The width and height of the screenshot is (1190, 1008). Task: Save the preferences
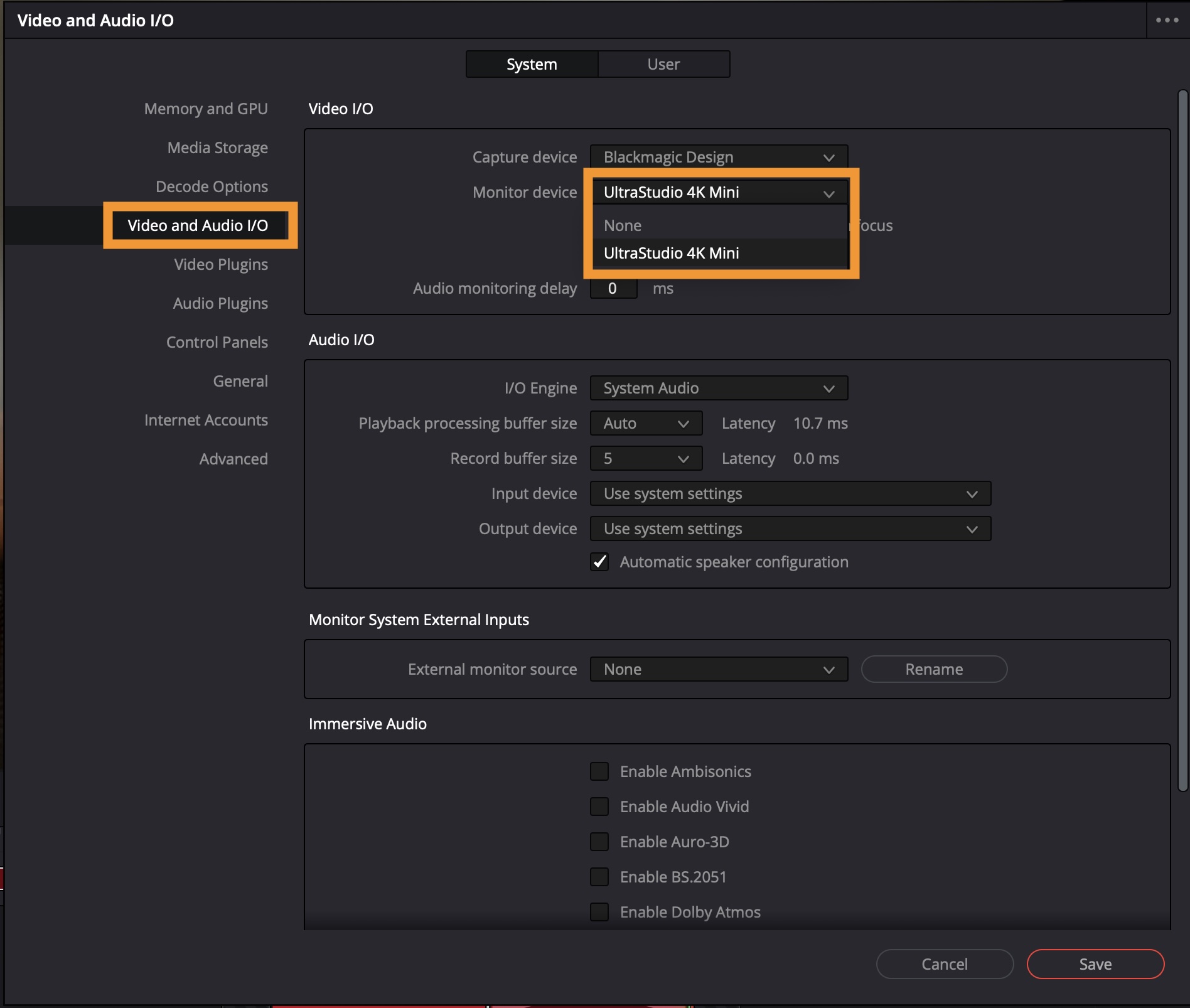click(1095, 963)
